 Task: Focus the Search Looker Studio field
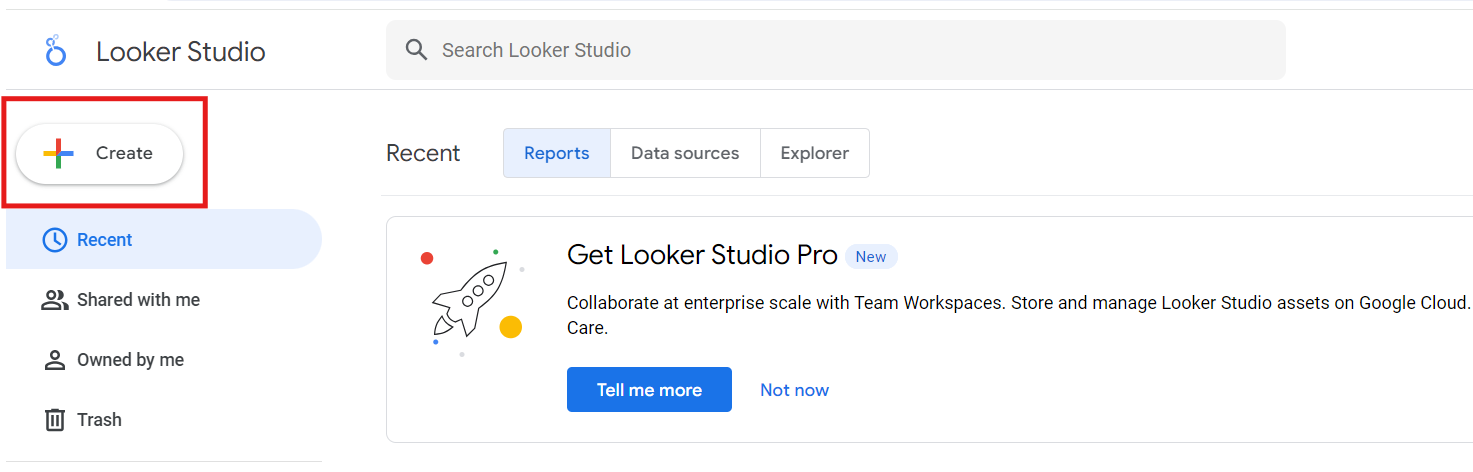point(835,50)
